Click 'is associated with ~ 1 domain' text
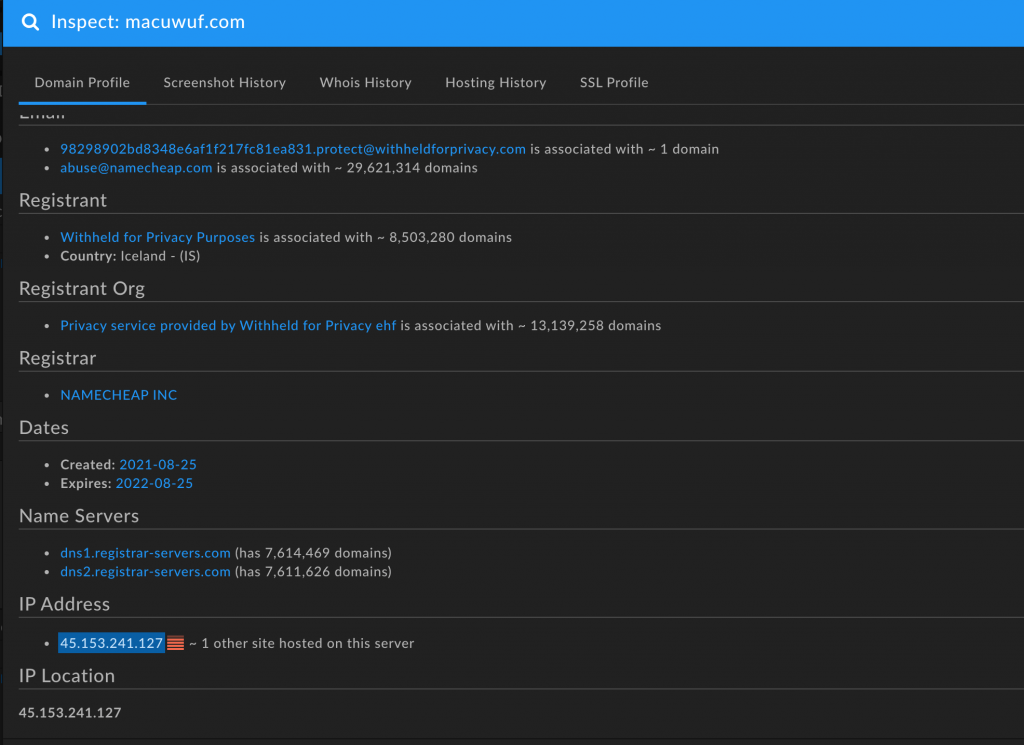 pos(625,149)
